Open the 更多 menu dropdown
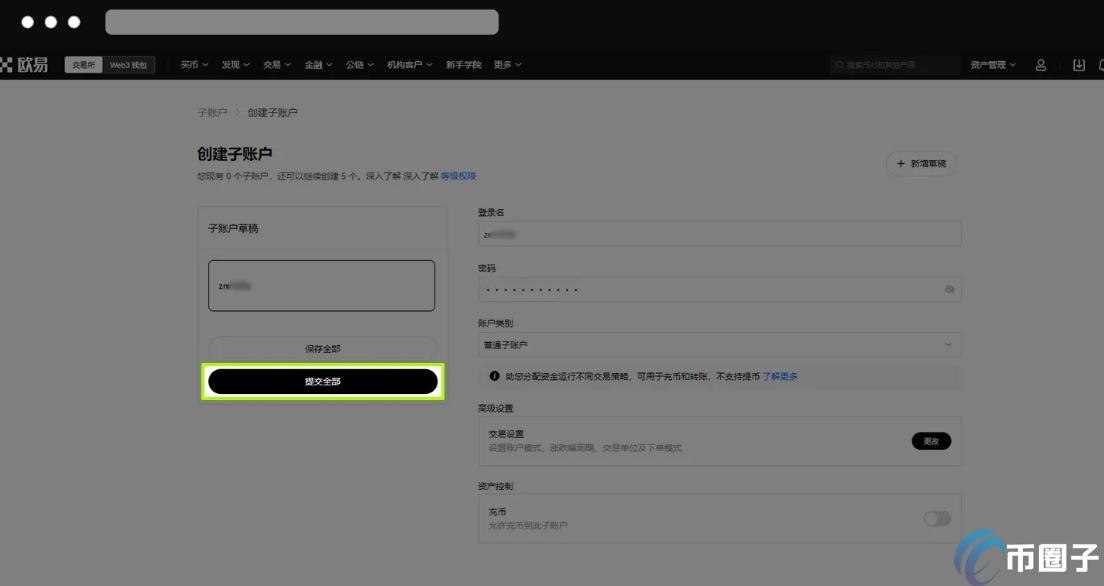This screenshot has width=1104, height=586. coord(506,64)
